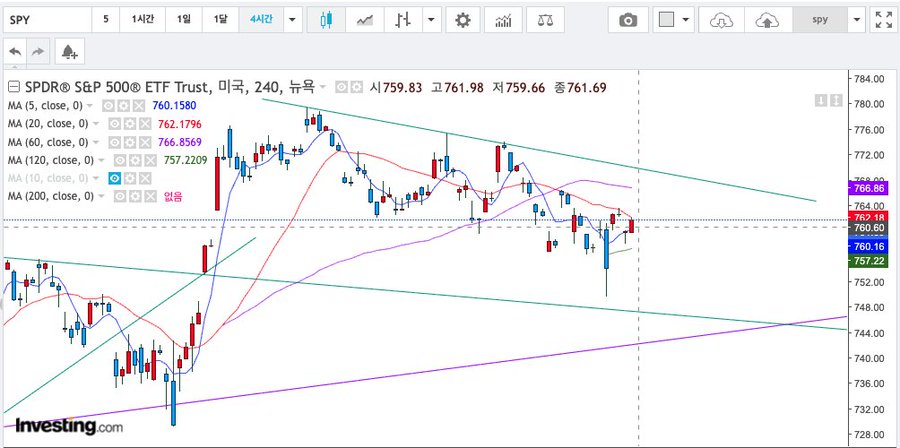Screen dimensions: 900x448
Task: Remove the MA 5 indicator with X
Action: tap(138, 106)
